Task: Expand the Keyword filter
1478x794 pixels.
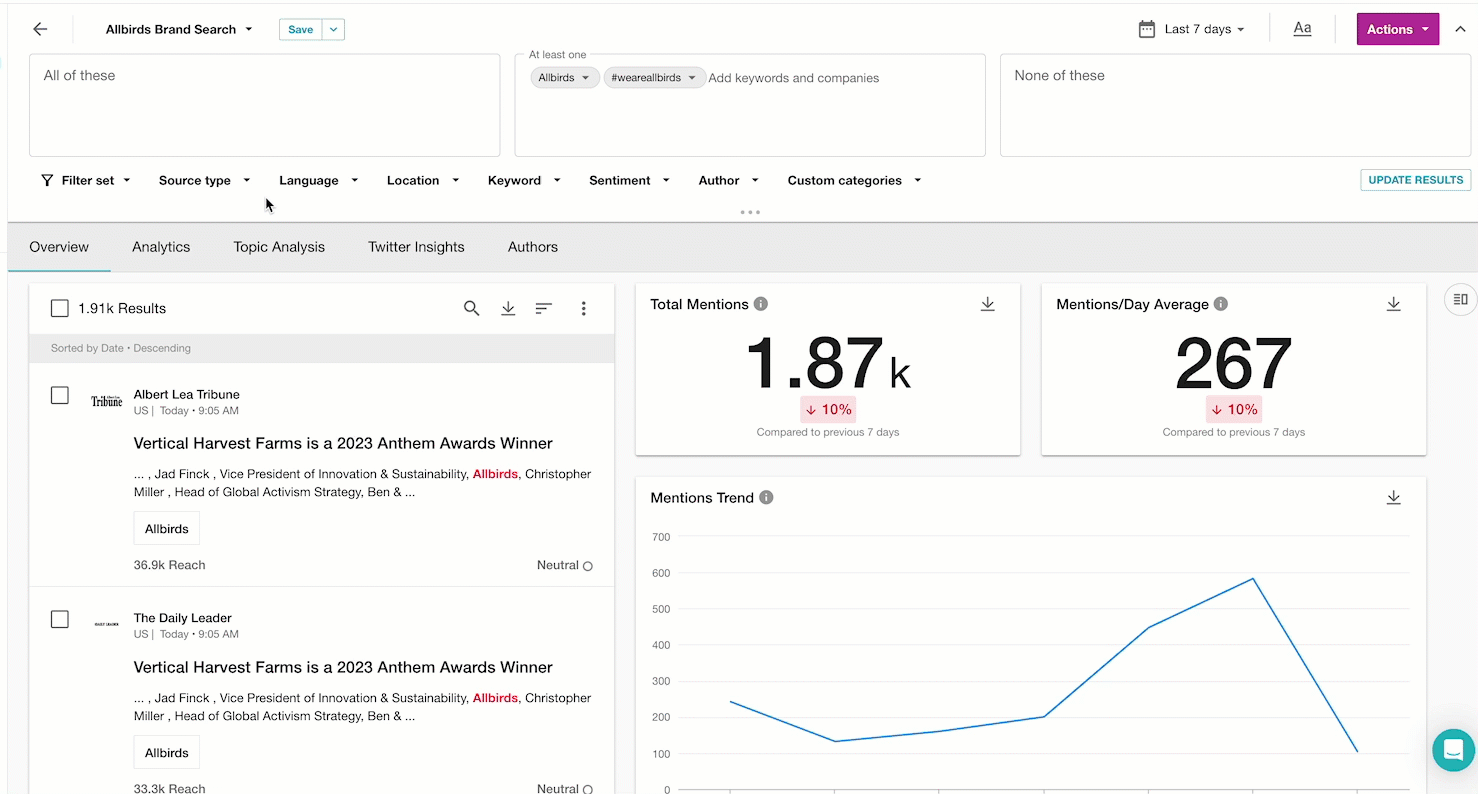Action: 525,180
